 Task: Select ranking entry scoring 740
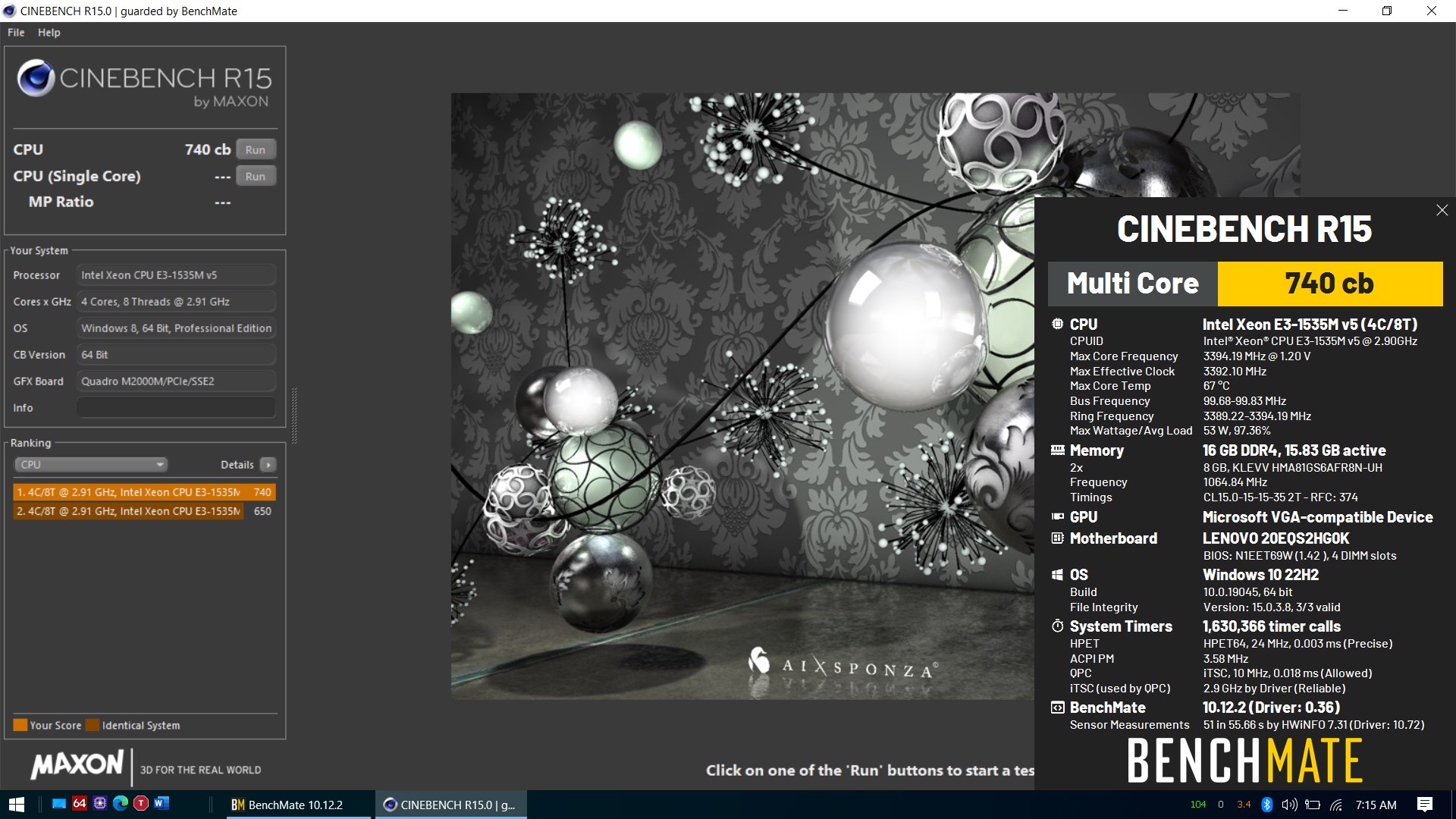144,492
